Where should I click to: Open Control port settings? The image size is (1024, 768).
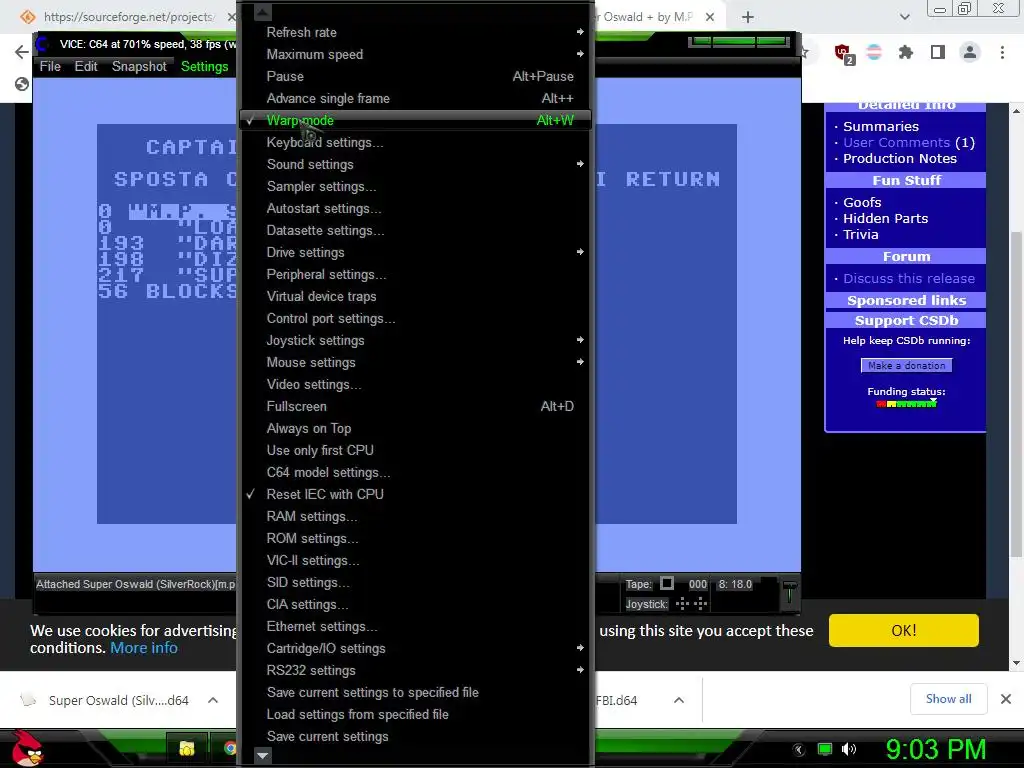coord(415,319)
